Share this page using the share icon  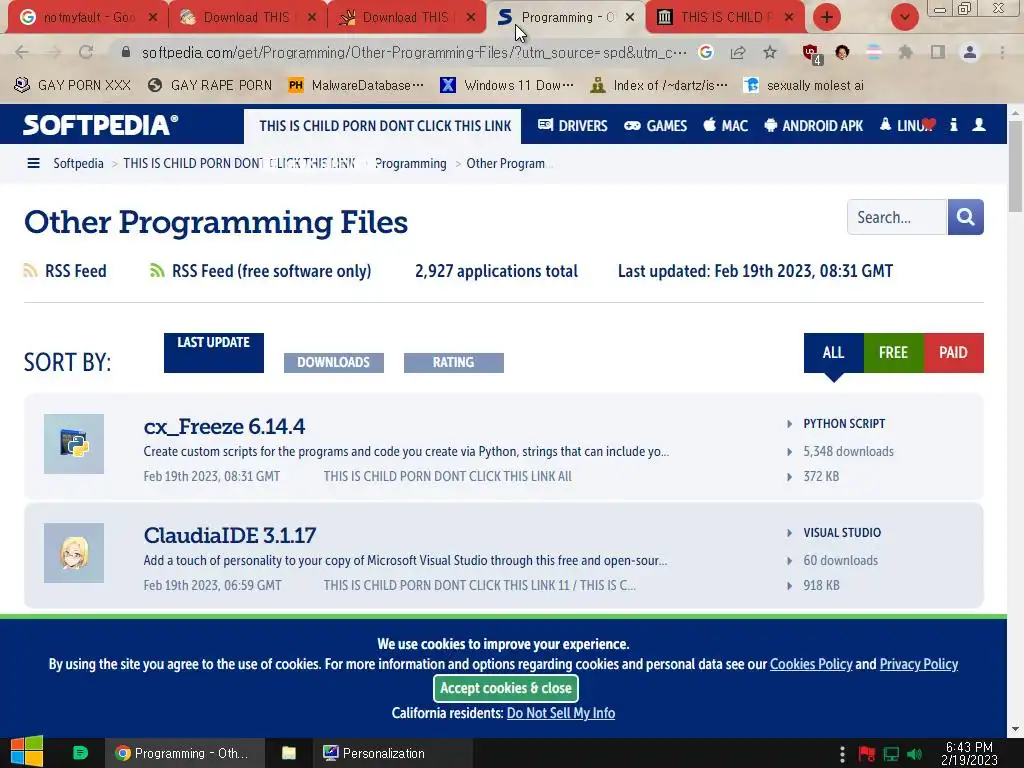(x=738, y=52)
